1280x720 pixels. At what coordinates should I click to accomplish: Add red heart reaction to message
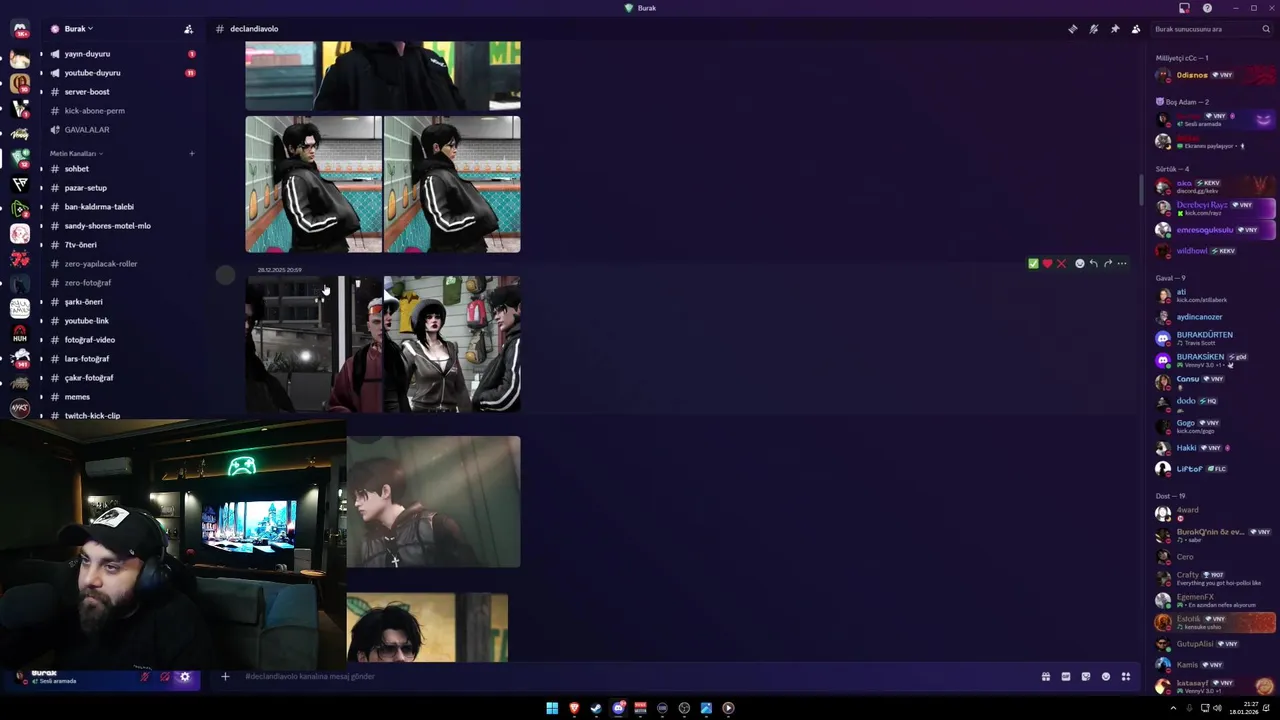coord(1047,264)
